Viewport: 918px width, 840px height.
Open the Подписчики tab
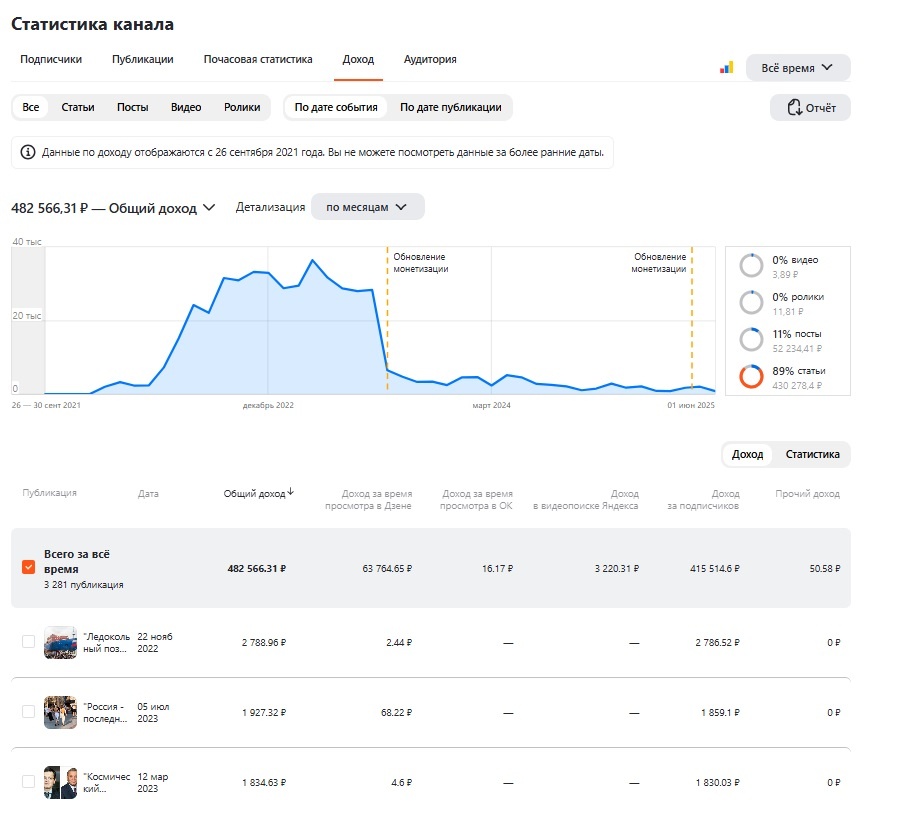pos(51,59)
